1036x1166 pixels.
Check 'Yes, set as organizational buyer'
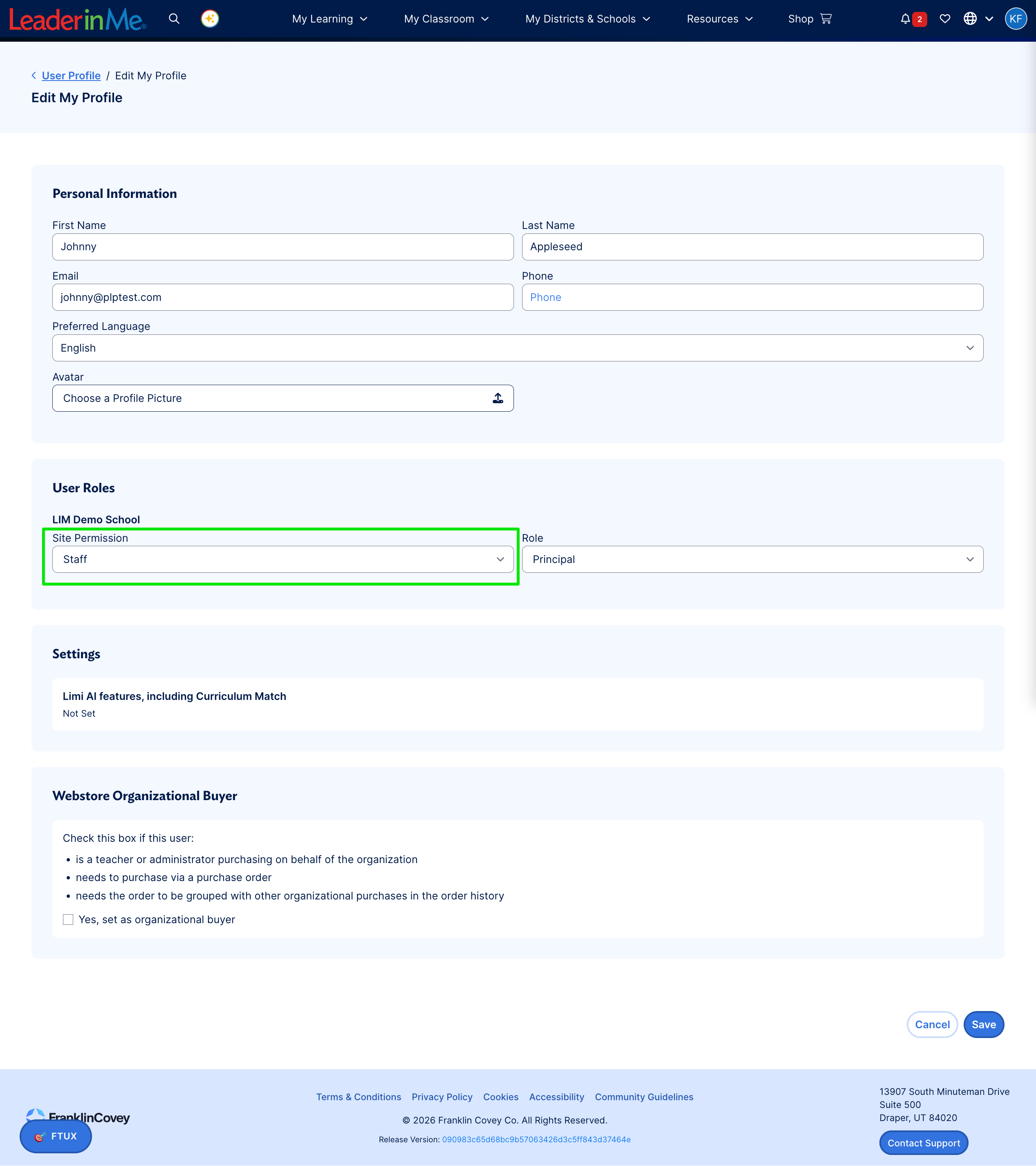68,919
